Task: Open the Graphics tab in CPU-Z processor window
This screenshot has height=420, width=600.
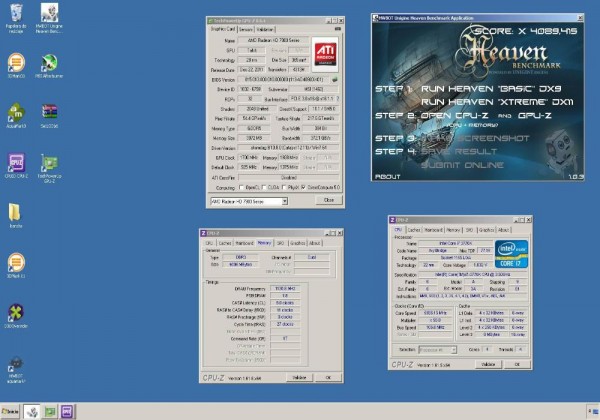Action: coord(486,230)
